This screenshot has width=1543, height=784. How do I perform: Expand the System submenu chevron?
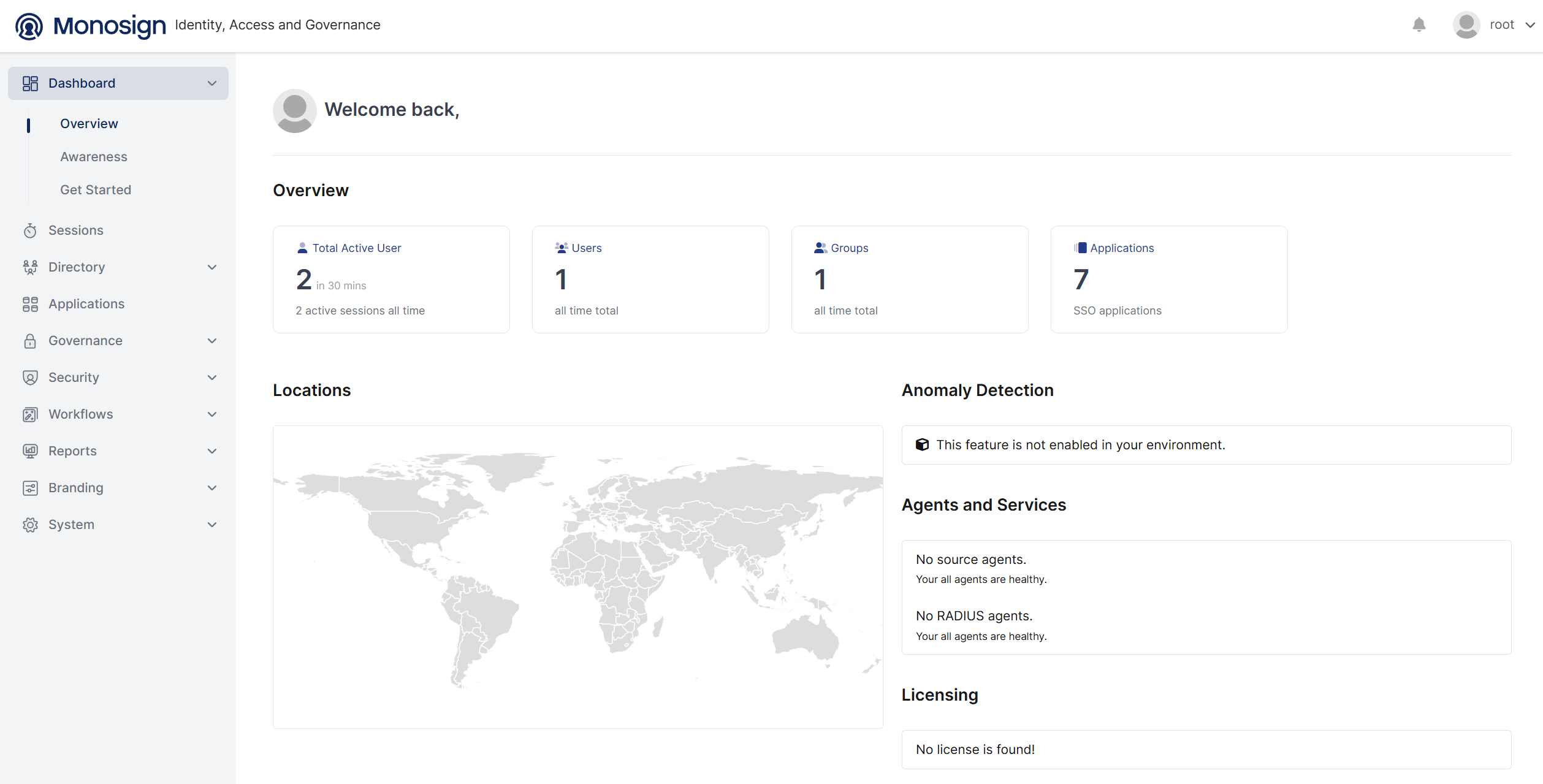pyautogui.click(x=212, y=525)
